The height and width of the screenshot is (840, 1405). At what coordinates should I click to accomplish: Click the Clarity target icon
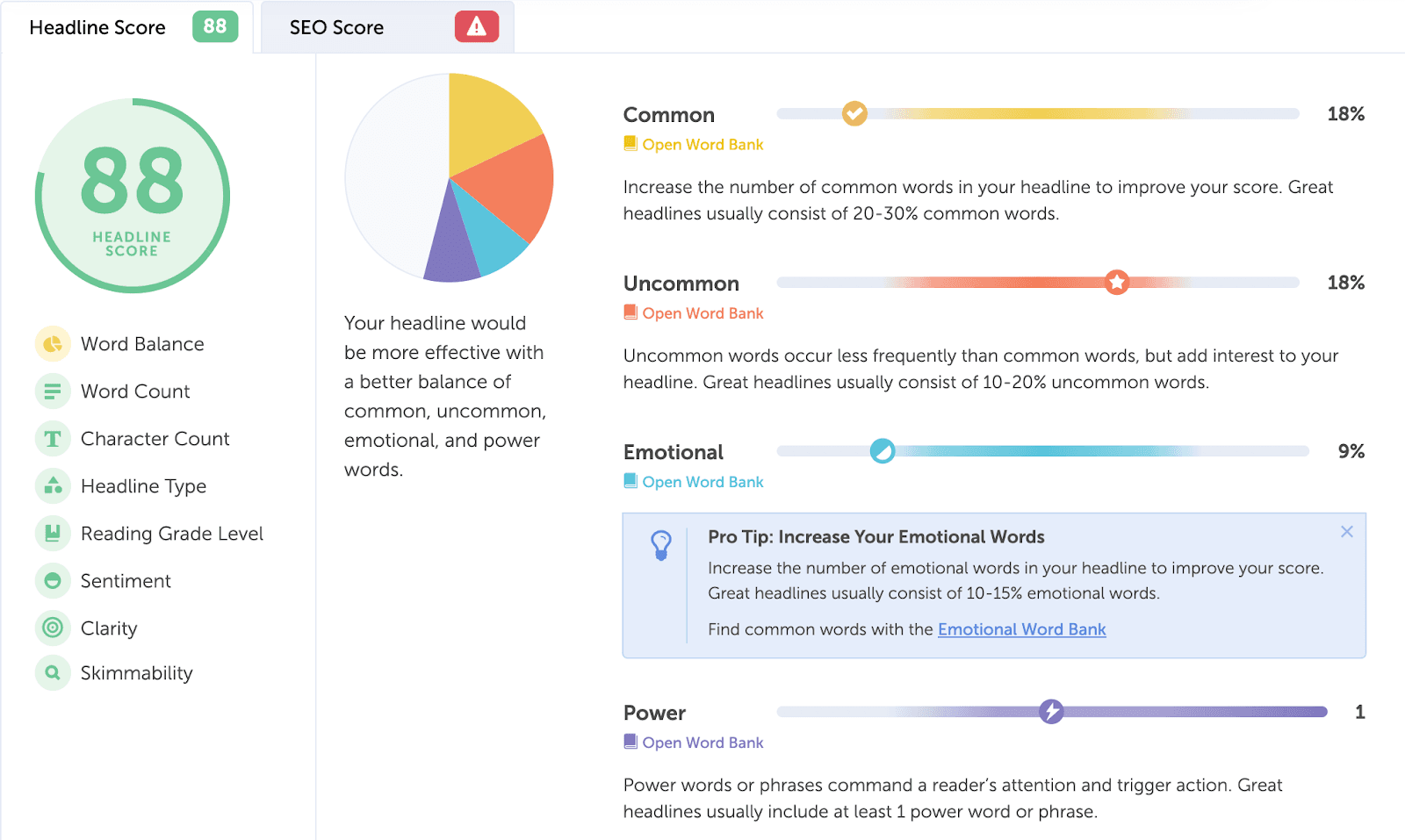click(53, 628)
